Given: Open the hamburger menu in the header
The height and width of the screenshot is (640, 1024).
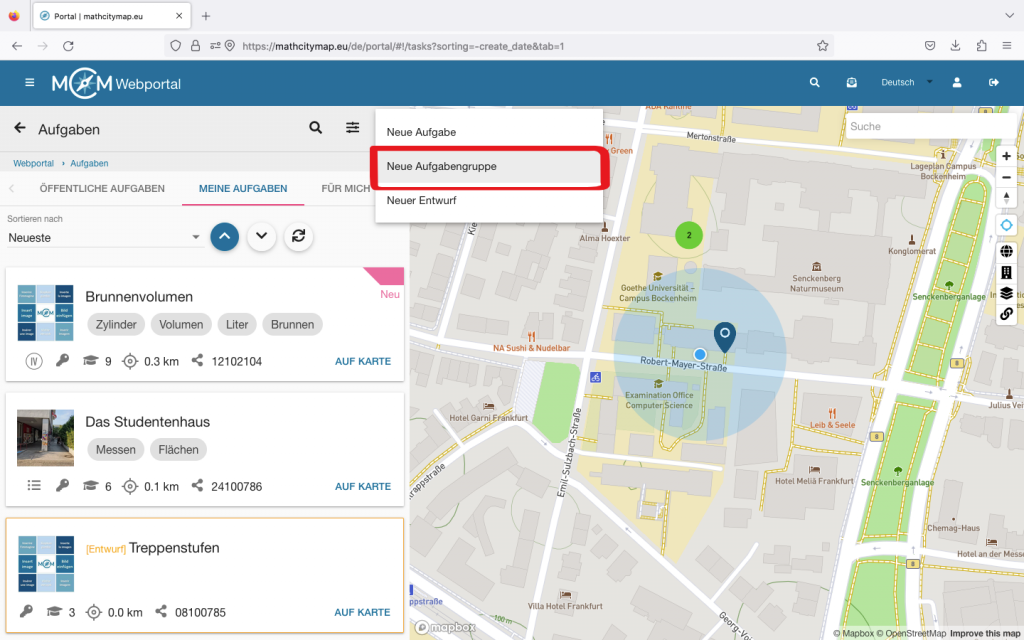Looking at the screenshot, I should [x=30, y=83].
